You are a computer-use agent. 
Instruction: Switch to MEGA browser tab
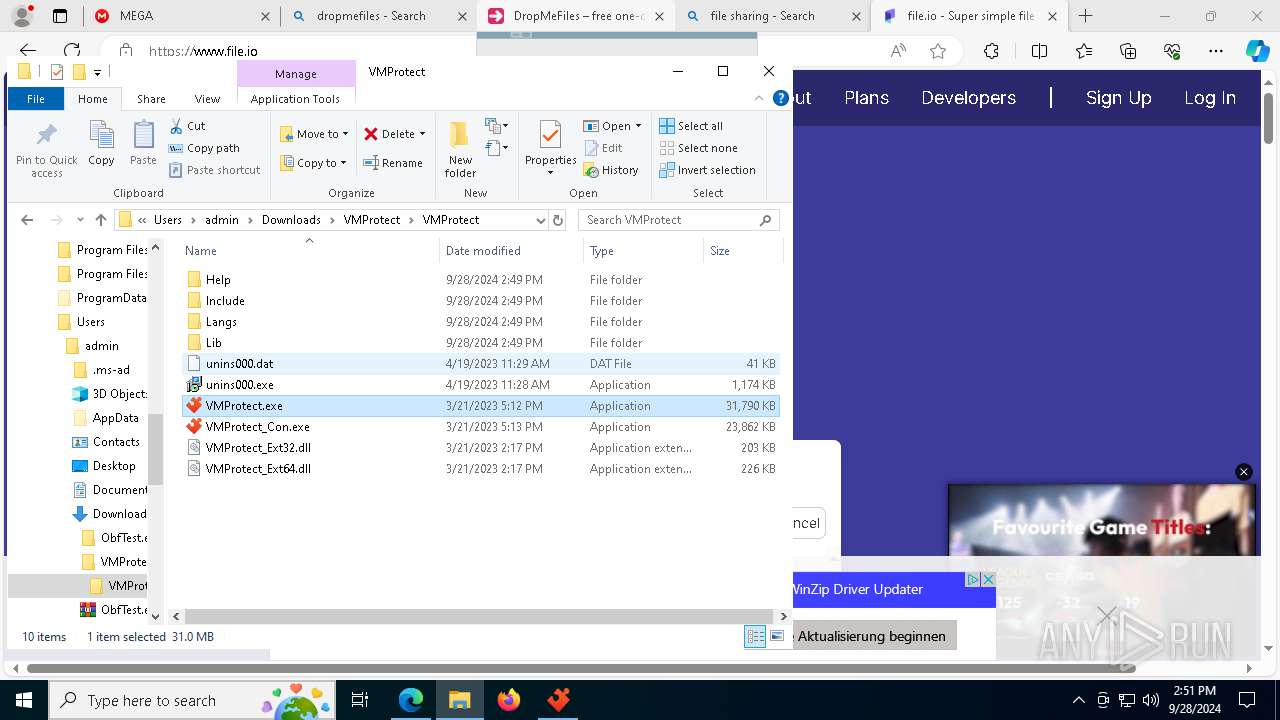pos(179,16)
